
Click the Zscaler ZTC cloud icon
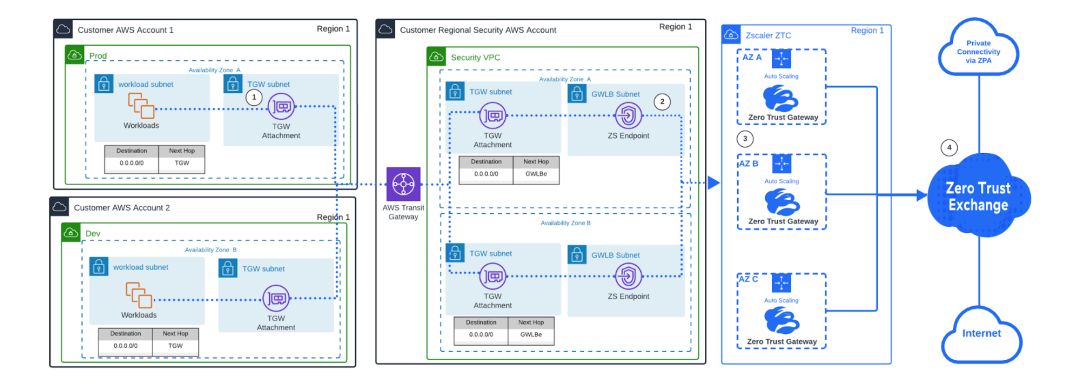pyautogui.click(x=730, y=34)
